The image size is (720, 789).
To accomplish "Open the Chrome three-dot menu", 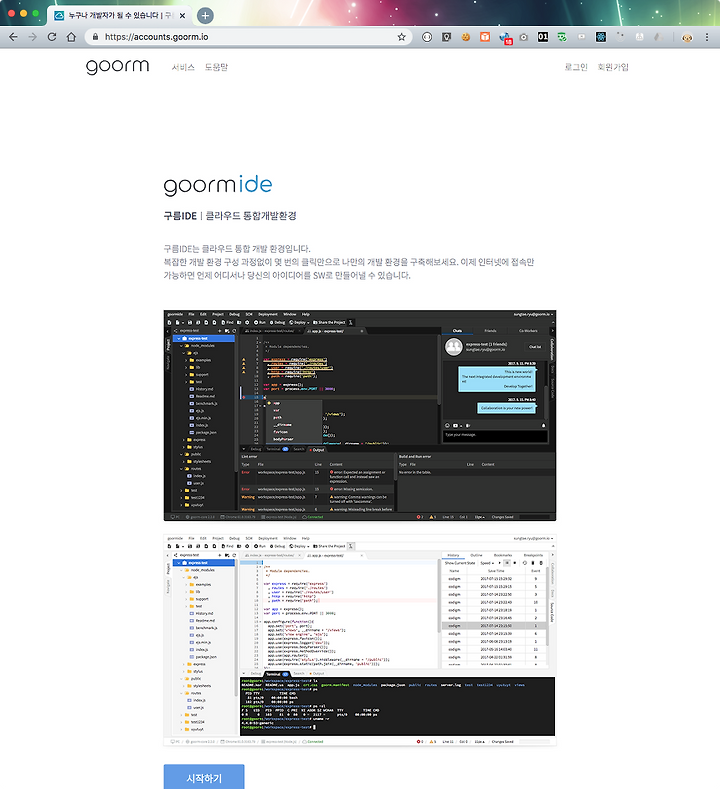I will click(707, 37).
